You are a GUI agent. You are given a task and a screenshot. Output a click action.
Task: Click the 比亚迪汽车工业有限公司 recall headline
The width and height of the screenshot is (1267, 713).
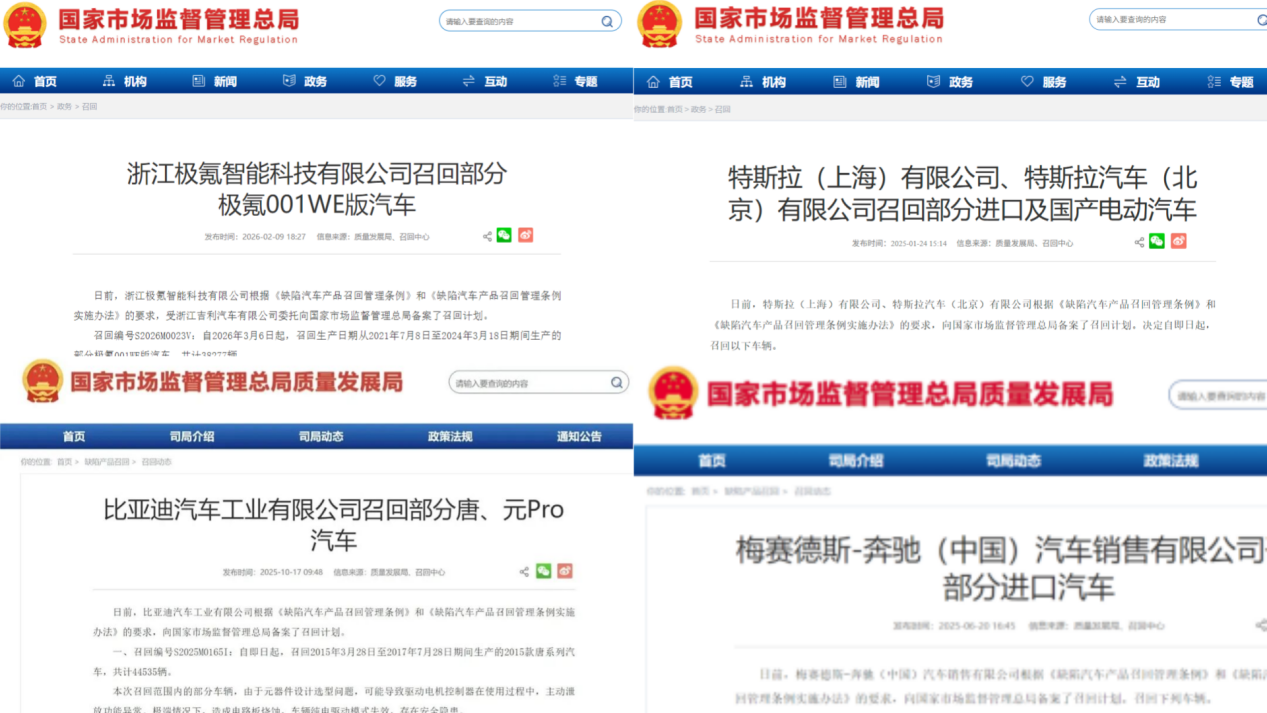[x=334, y=525]
